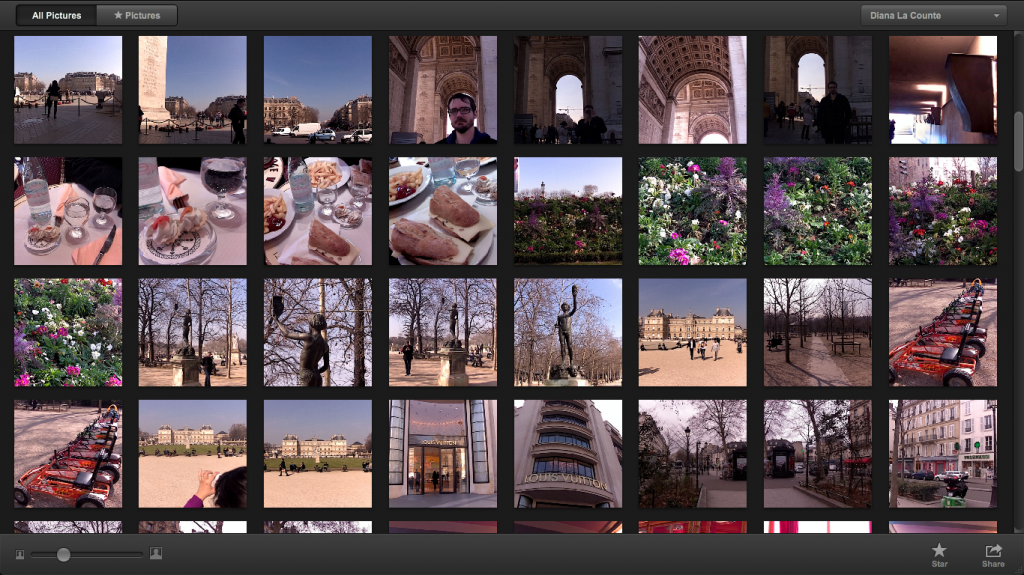Select the large sandwich close-up photo

pyautogui.click(x=443, y=211)
